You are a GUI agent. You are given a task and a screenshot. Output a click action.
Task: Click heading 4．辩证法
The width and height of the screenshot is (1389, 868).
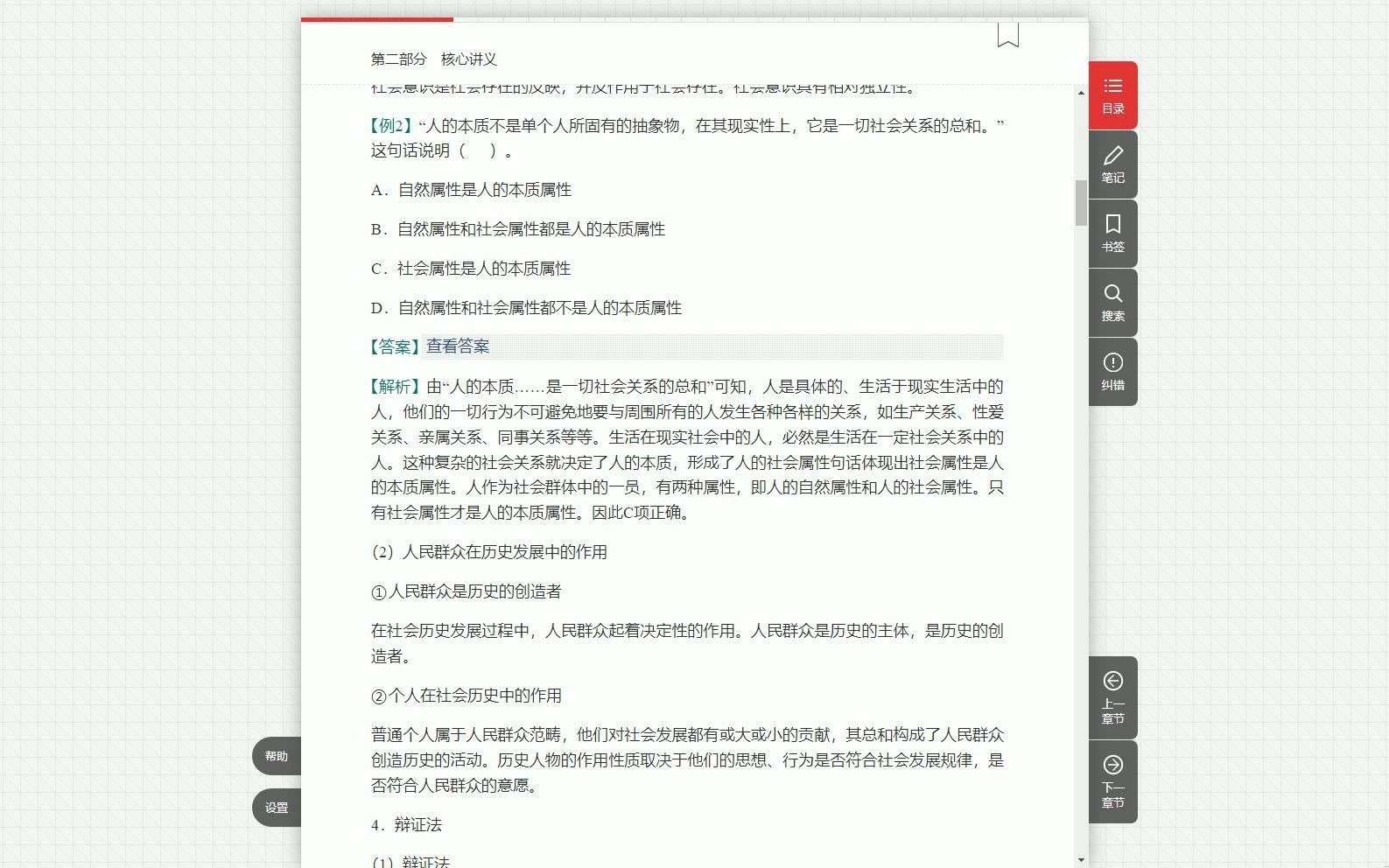coord(407,825)
